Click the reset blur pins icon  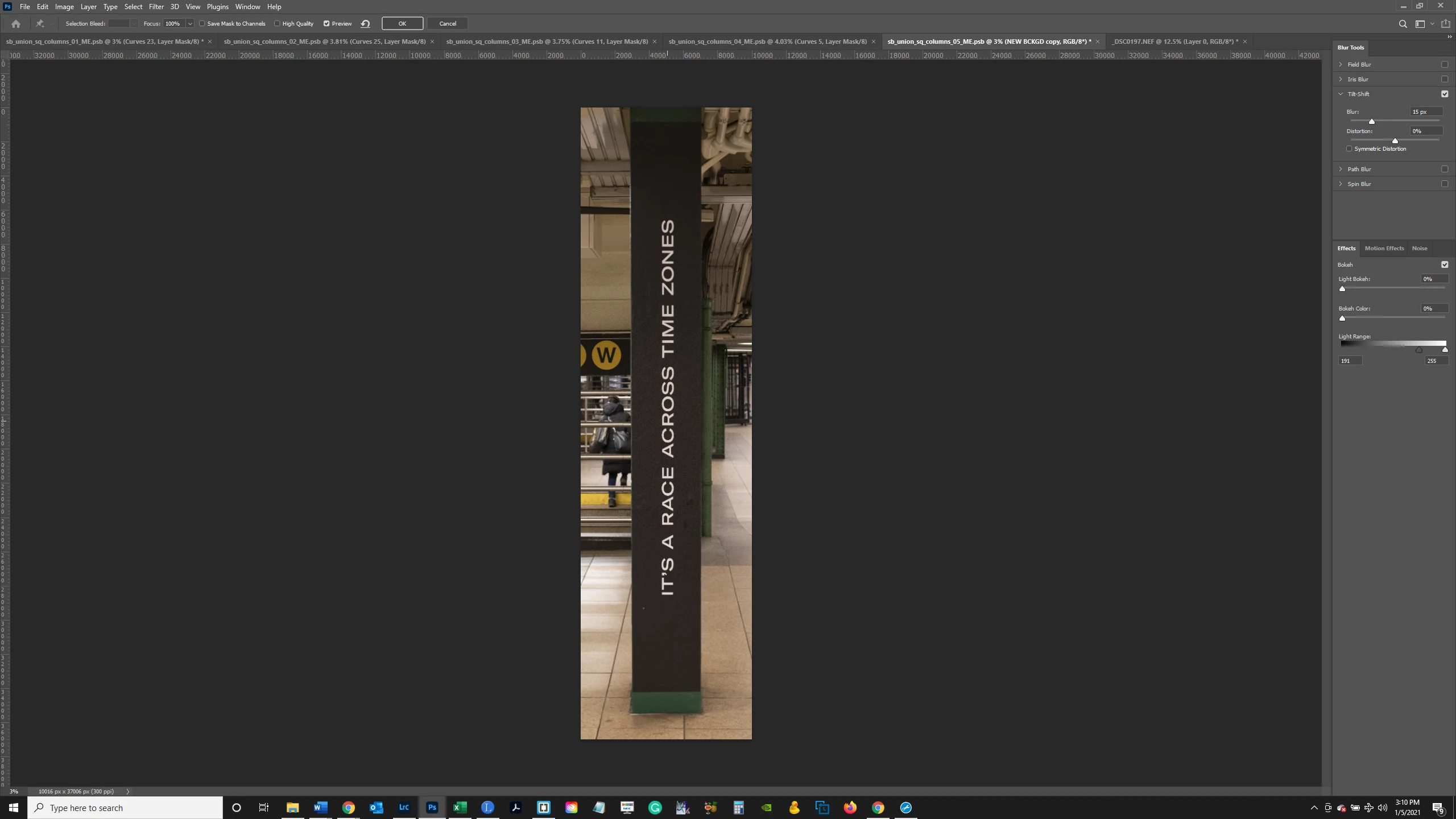click(366, 24)
